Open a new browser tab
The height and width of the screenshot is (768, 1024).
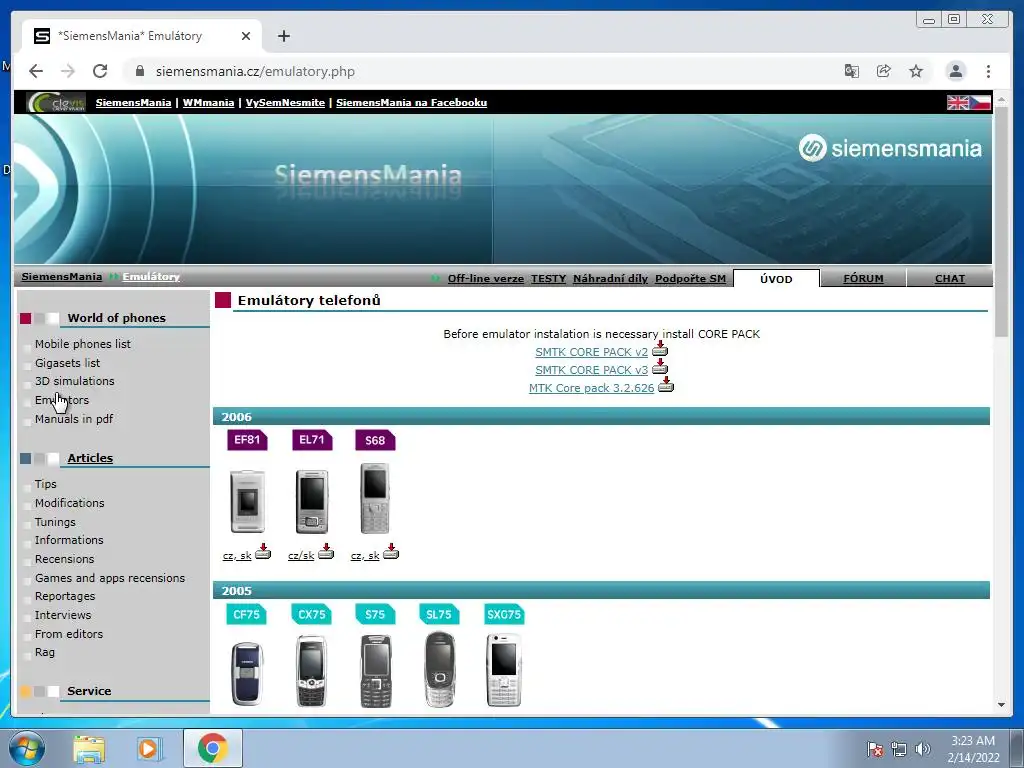pyautogui.click(x=283, y=36)
